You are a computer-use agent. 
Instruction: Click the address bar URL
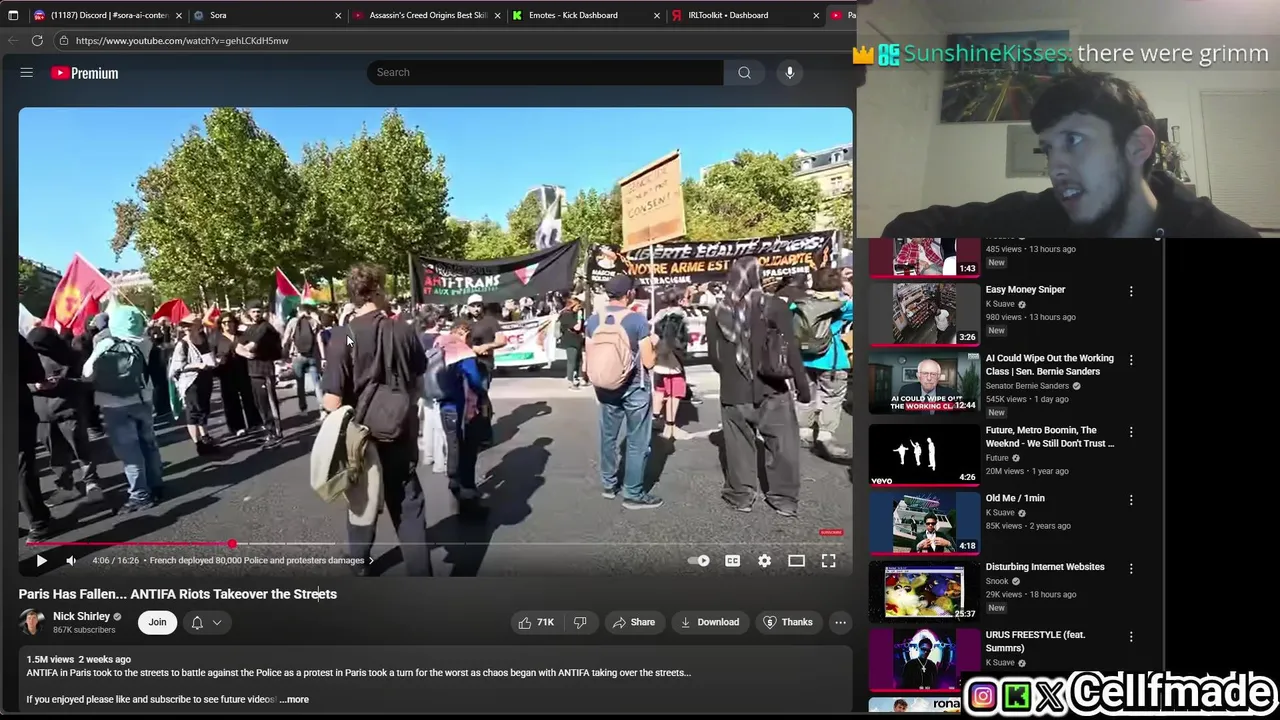pyautogui.click(x=182, y=41)
